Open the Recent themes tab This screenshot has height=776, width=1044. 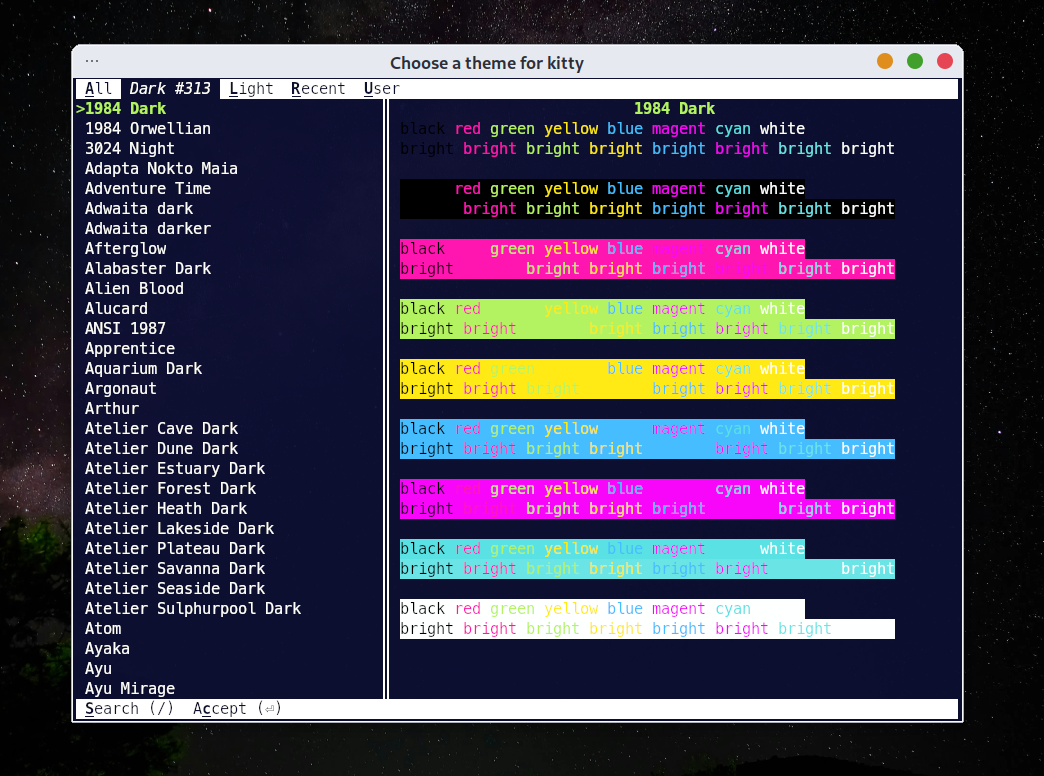(318, 89)
